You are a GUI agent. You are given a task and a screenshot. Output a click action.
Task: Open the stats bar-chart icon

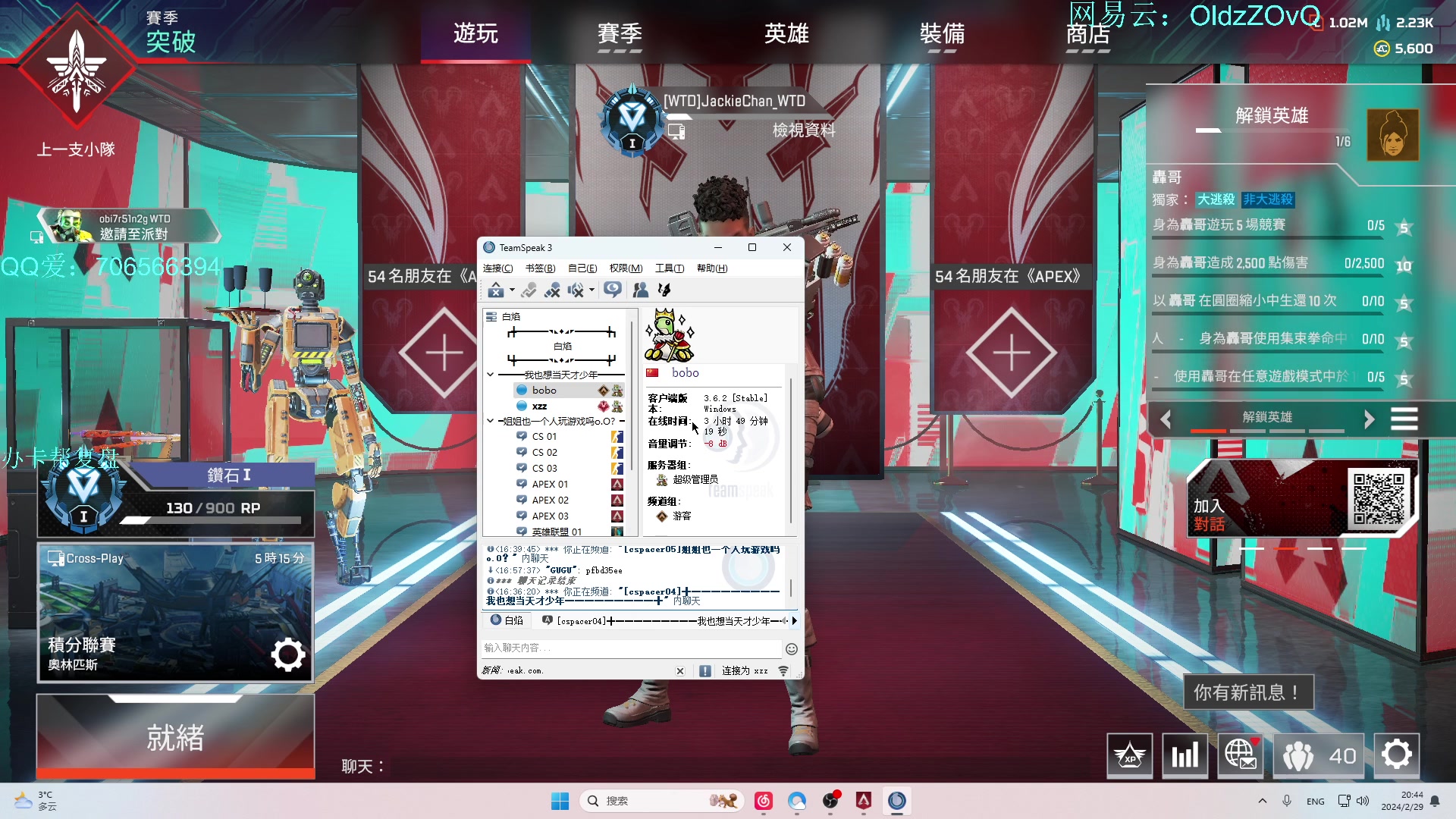pyautogui.click(x=1185, y=755)
